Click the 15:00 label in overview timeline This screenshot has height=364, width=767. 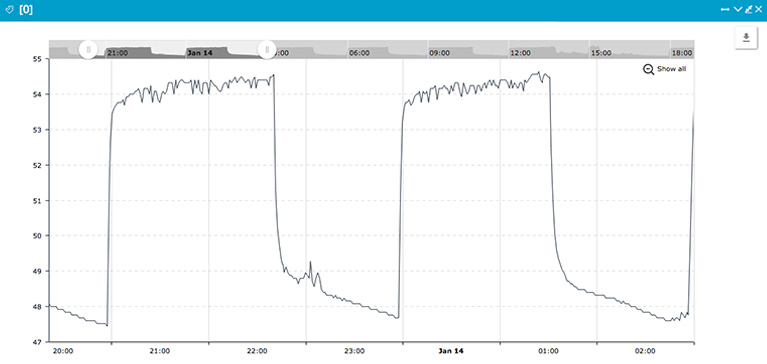[x=601, y=53]
